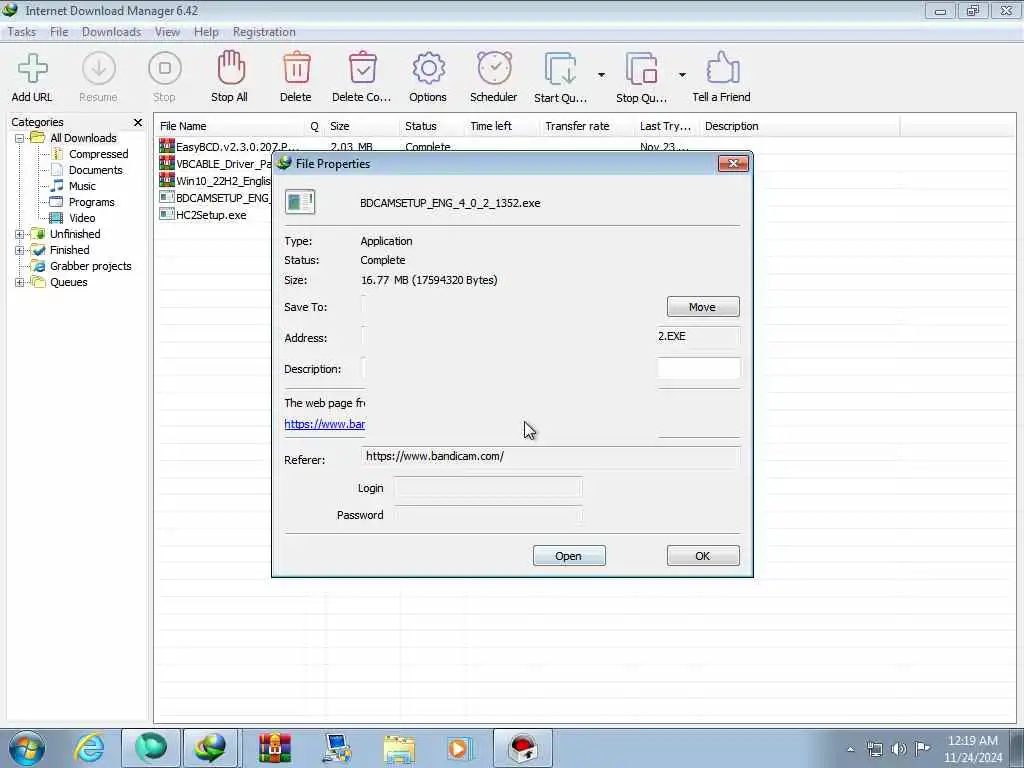Click Move button in File Properties
The height and width of the screenshot is (768, 1024).
703,307
